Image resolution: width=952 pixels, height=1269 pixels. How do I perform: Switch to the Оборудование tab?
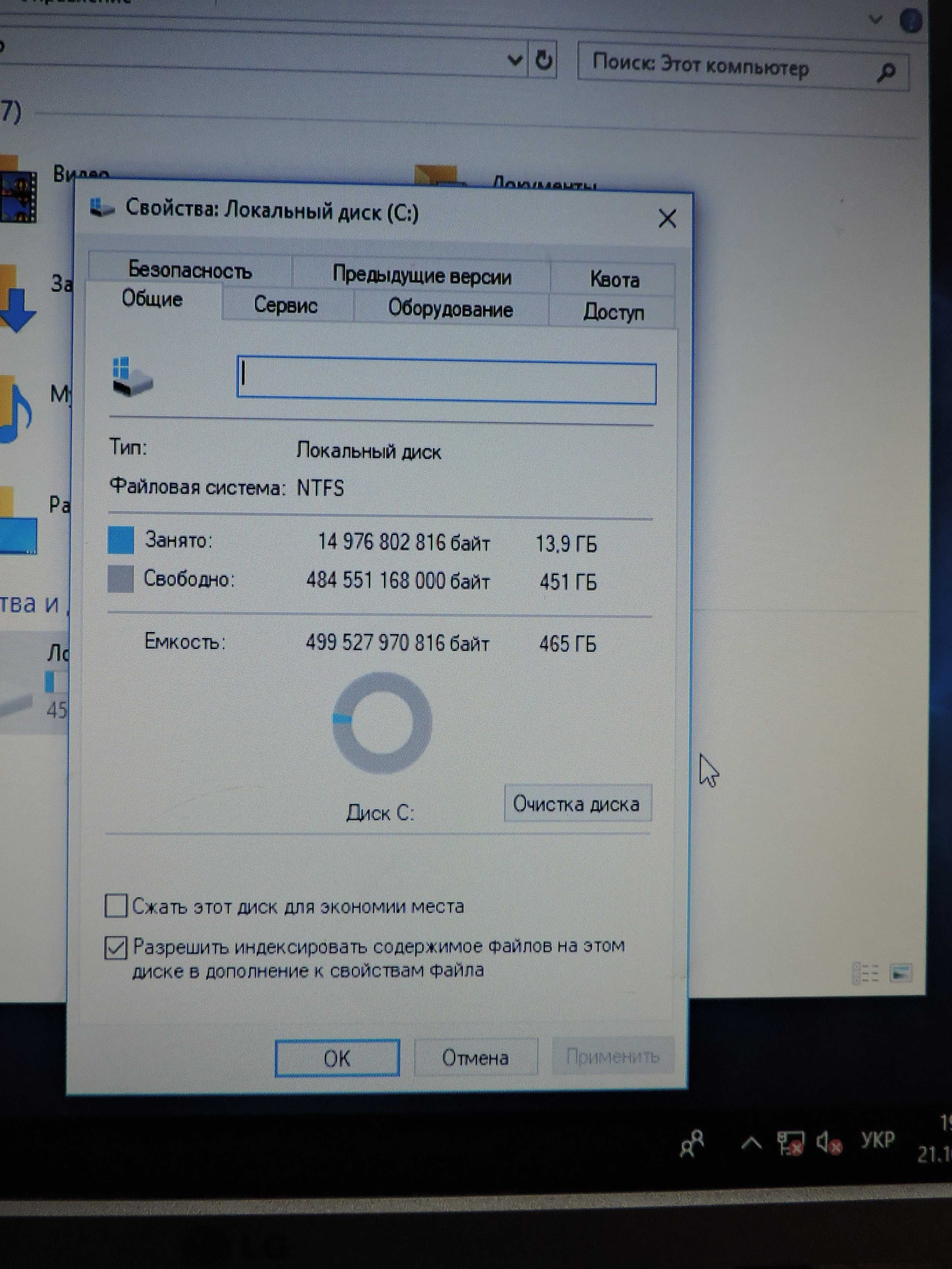(450, 309)
